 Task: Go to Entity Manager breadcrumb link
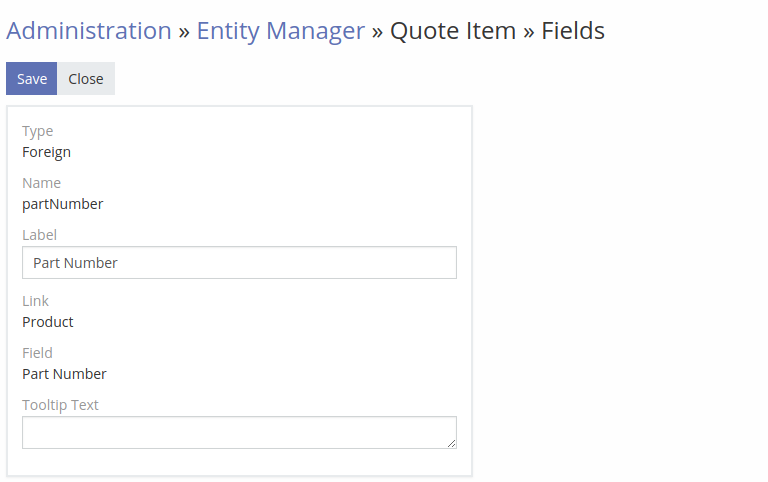(x=280, y=31)
